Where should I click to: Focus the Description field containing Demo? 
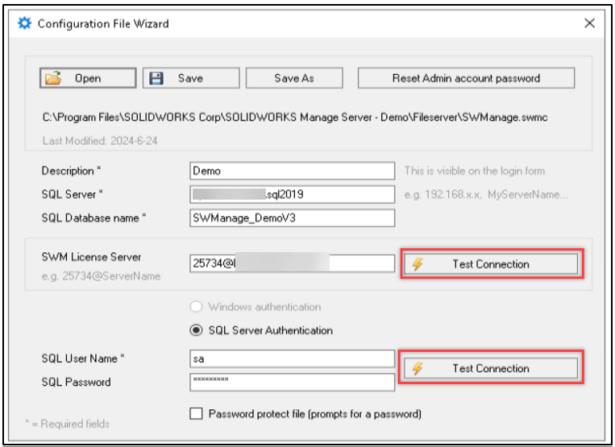tap(292, 171)
